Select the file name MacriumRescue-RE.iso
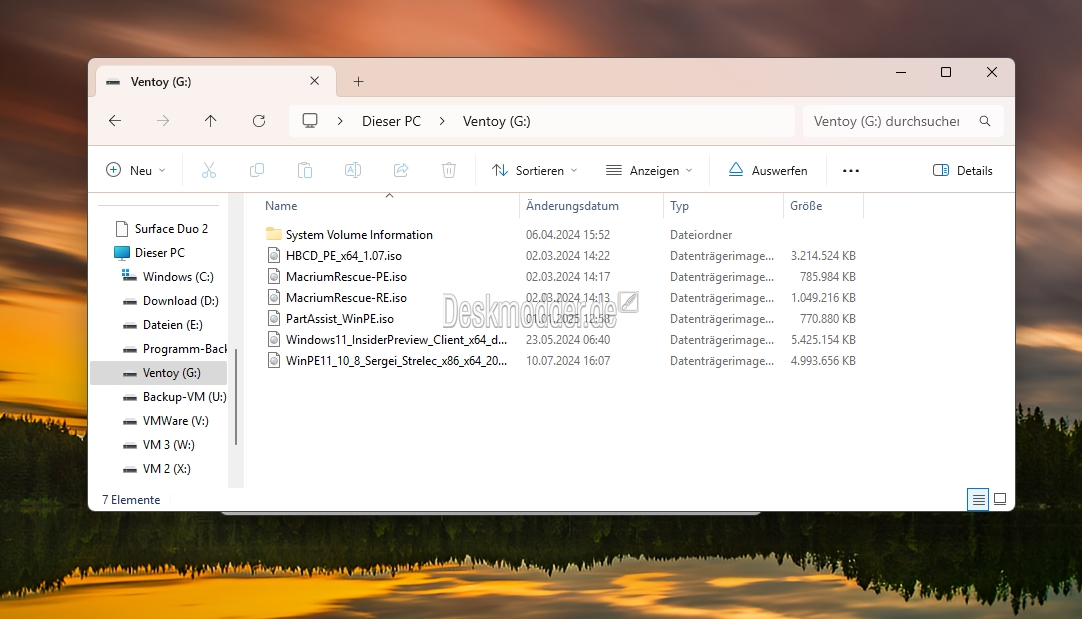This screenshot has height=619, width=1082. (346, 297)
